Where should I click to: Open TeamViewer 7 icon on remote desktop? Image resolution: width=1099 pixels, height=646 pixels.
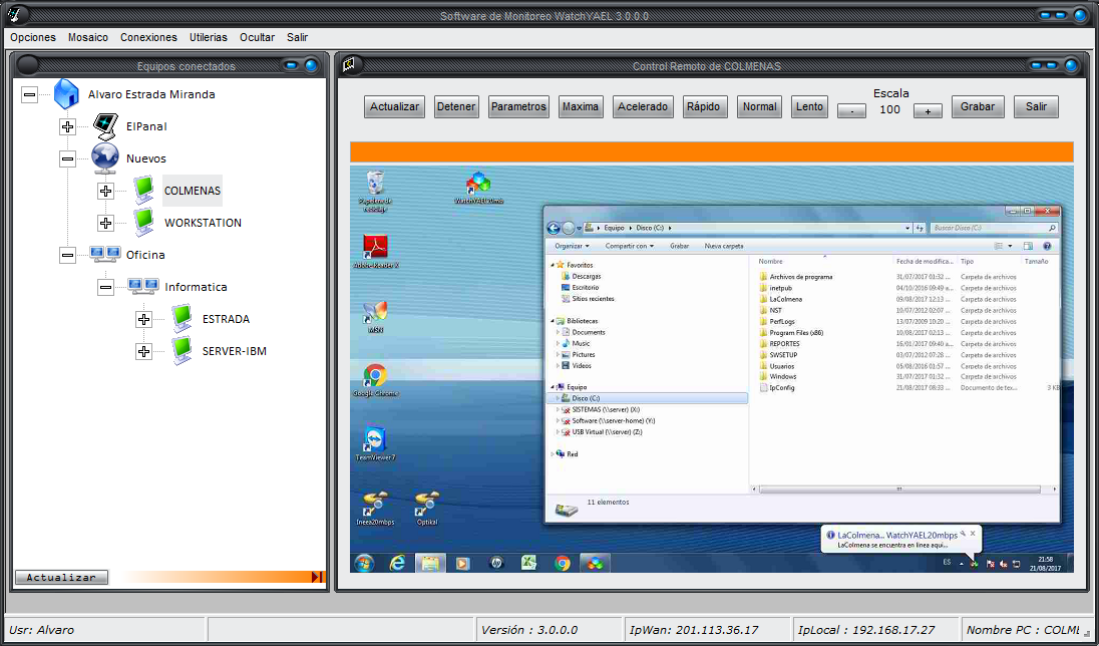coord(375,441)
